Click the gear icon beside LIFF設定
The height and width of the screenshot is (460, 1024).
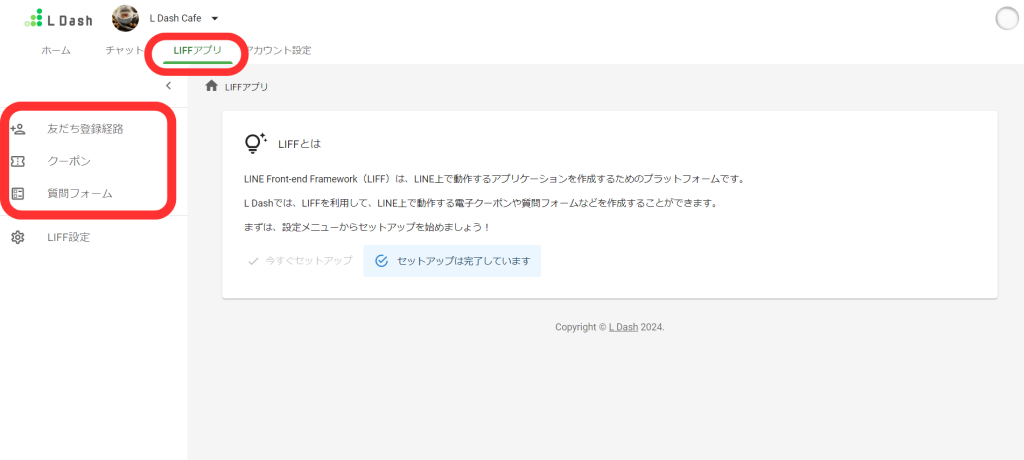pyautogui.click(x=18, y=237)
